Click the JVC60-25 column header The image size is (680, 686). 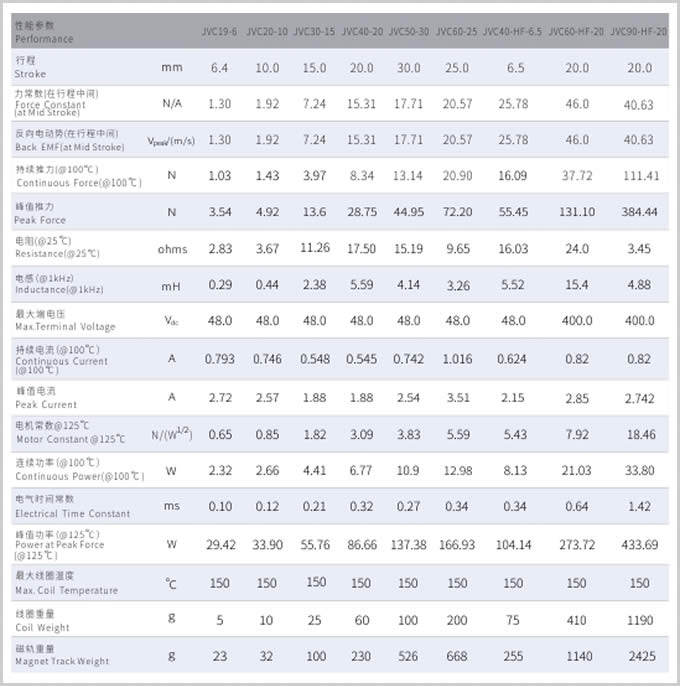(x=456, y=32)
